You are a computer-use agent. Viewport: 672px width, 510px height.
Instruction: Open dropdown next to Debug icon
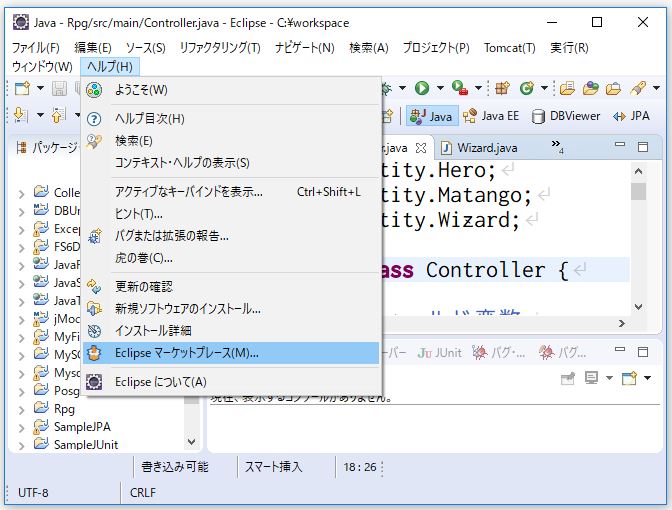point(402,88)
